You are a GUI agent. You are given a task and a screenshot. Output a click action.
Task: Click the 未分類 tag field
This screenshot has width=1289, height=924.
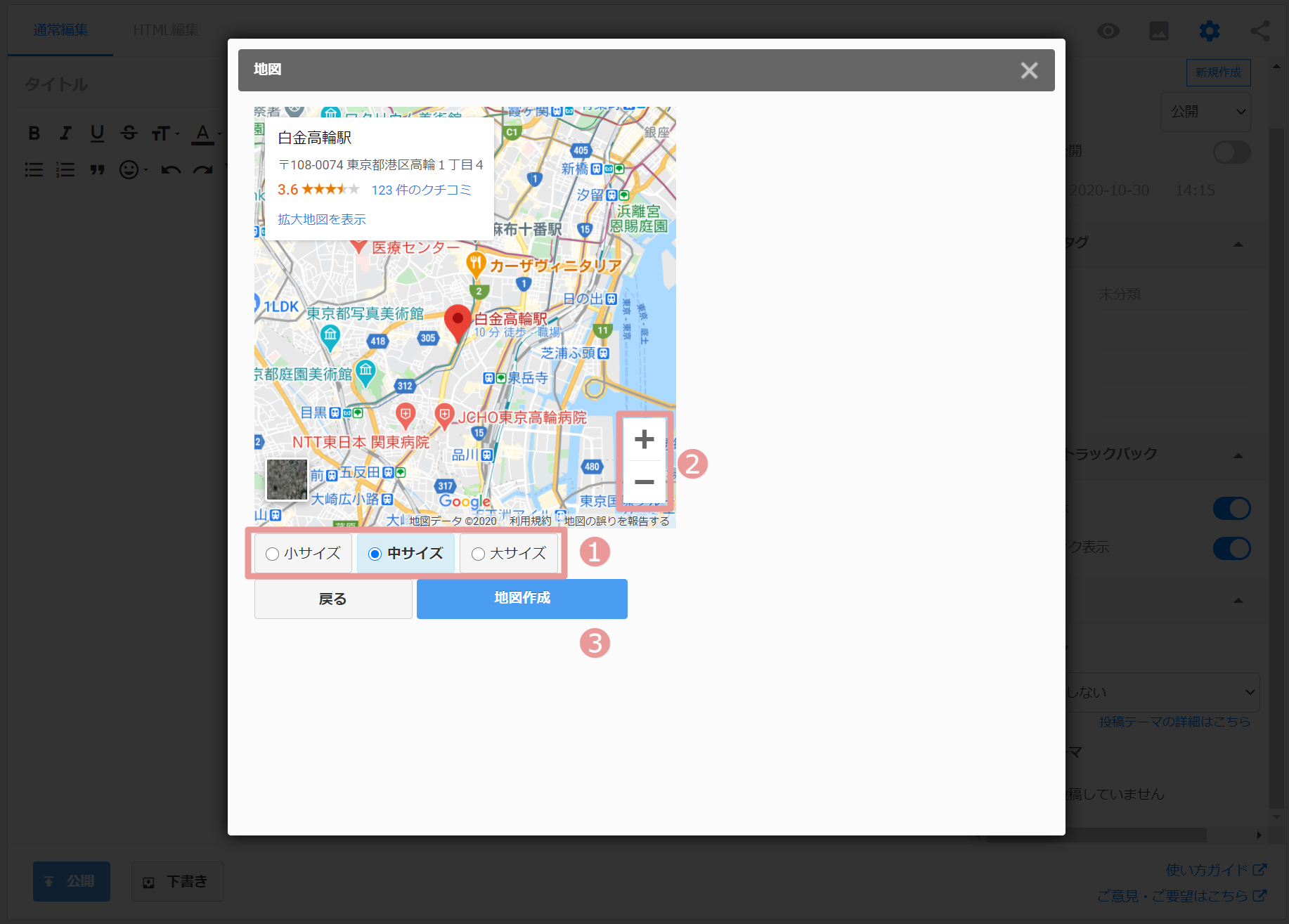(1120, 294)
